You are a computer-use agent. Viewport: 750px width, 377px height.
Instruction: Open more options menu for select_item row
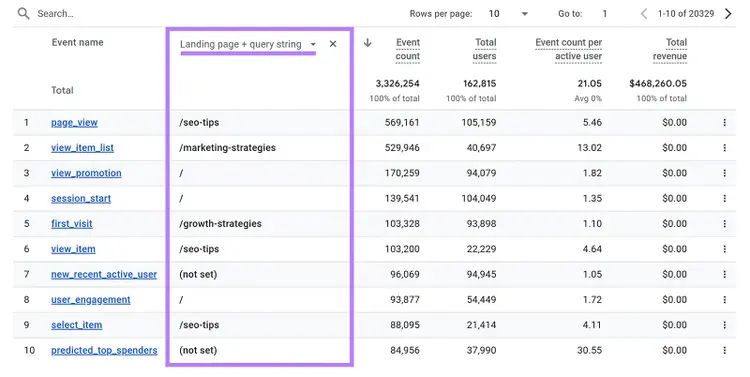[725, 325]
